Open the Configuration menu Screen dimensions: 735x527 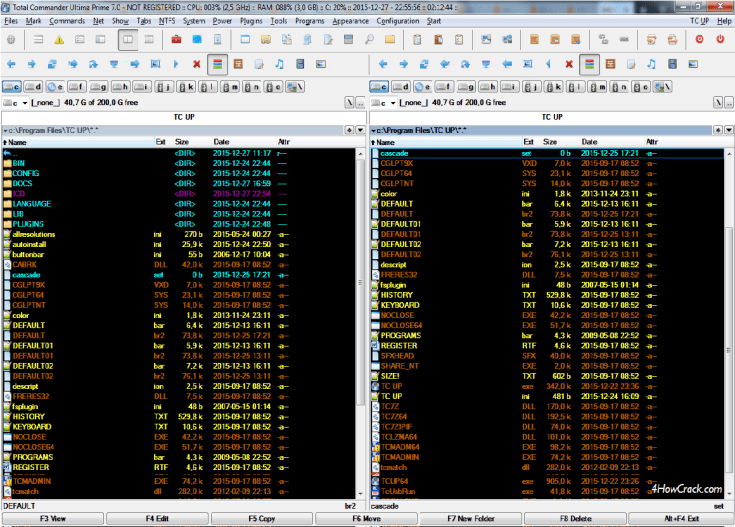tap(398, 21)
